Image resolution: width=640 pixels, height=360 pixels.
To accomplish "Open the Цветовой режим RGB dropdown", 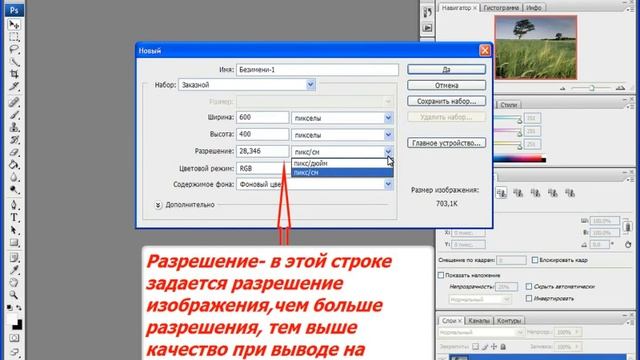I will click(263, 168).
